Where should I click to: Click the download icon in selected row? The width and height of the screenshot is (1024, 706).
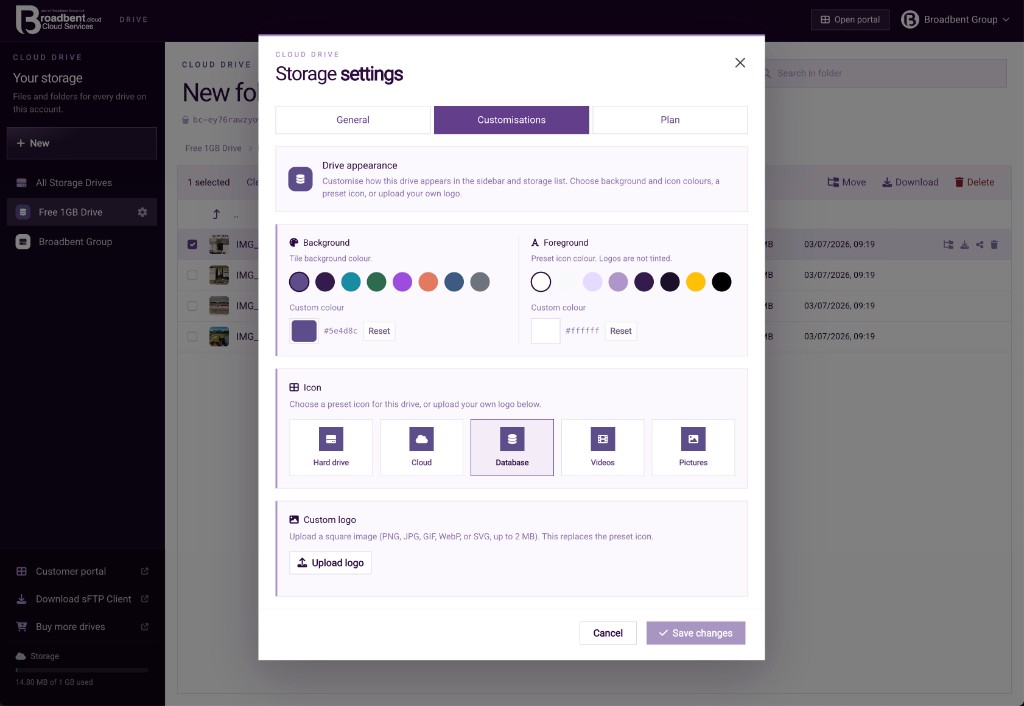(965, 245)
